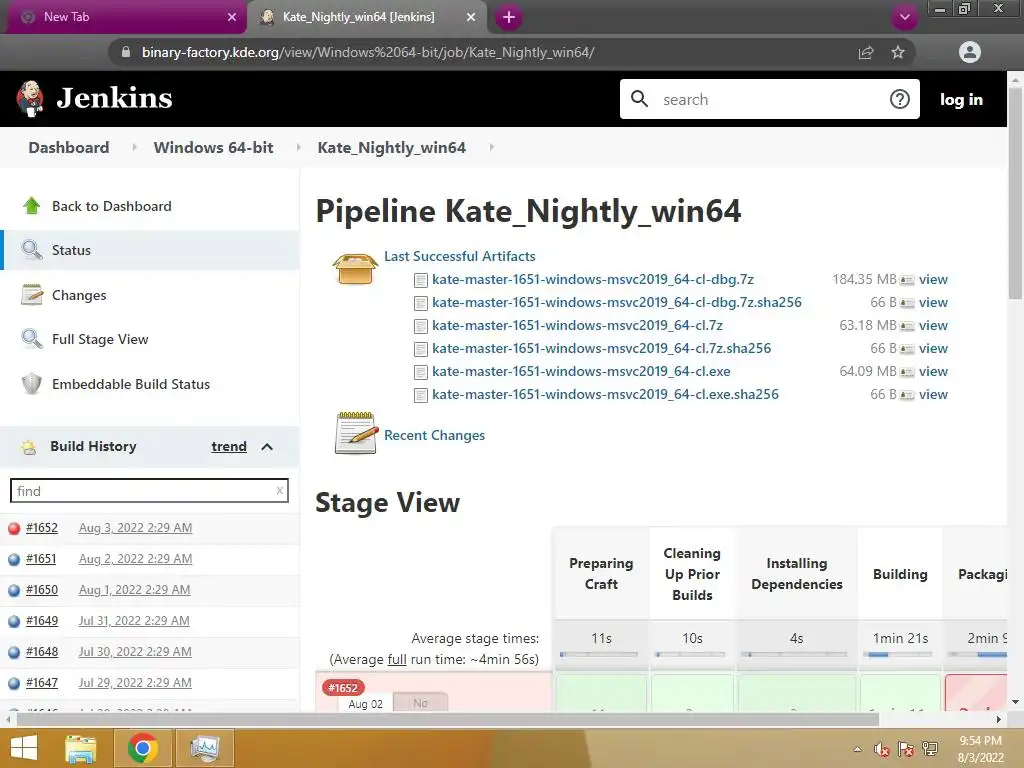
Task: Click the blue status ball of build #1651
Action: click(14, 560)
